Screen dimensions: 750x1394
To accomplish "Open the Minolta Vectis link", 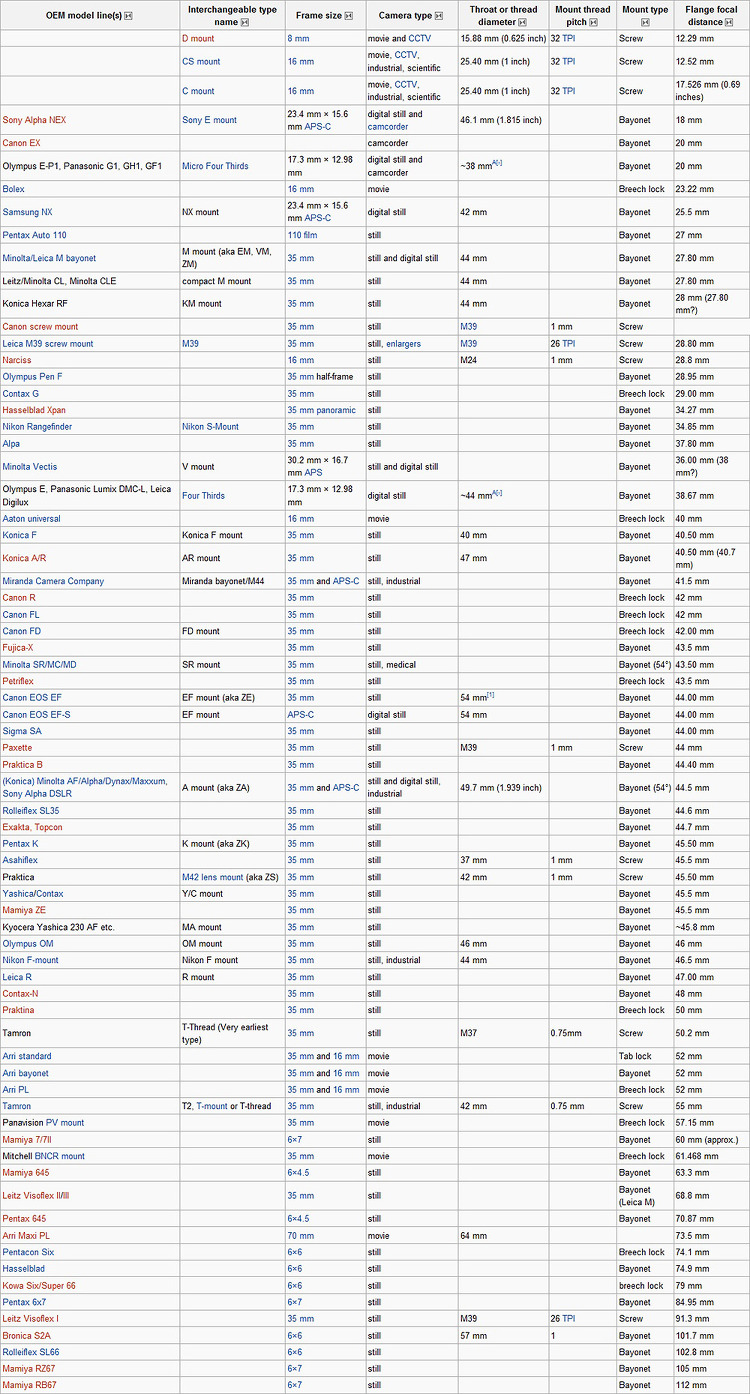I will coord(30,466).
